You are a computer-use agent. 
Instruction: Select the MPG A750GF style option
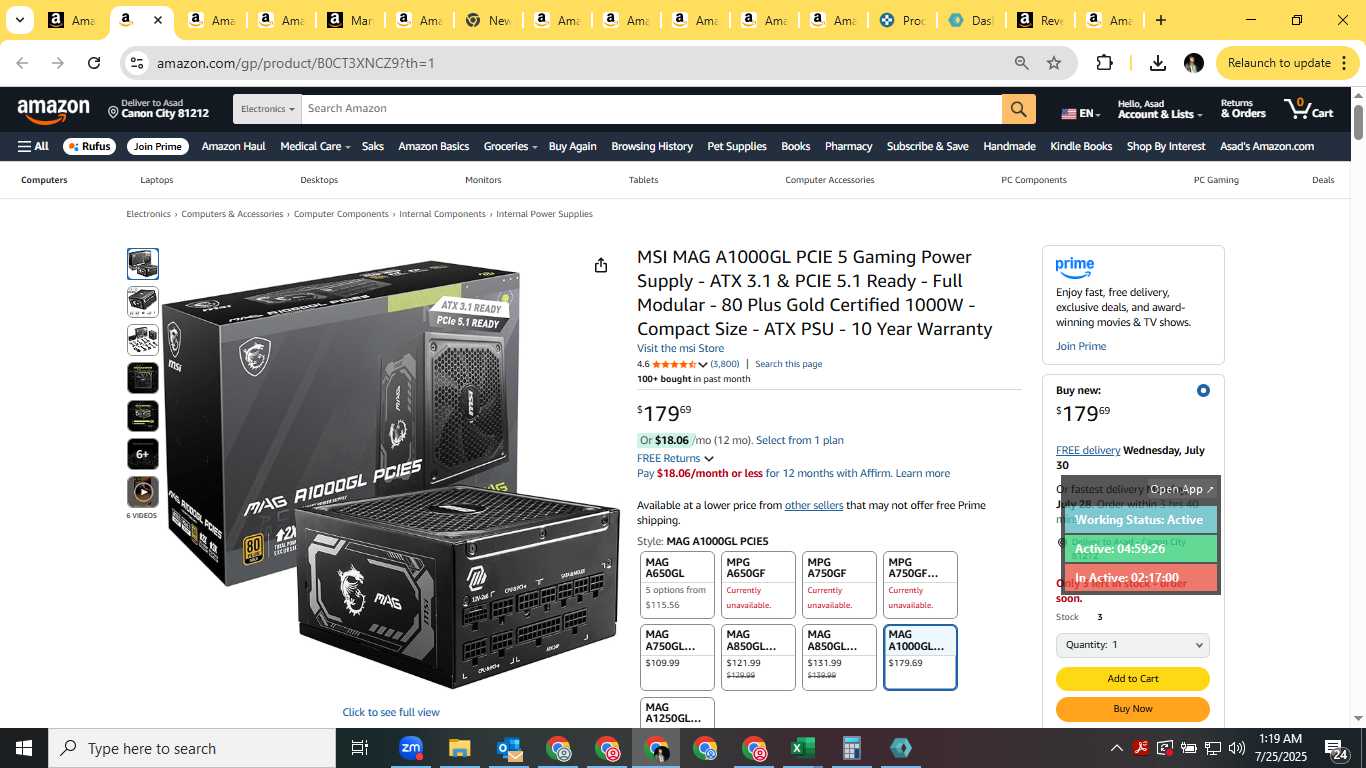coord(839,584)
